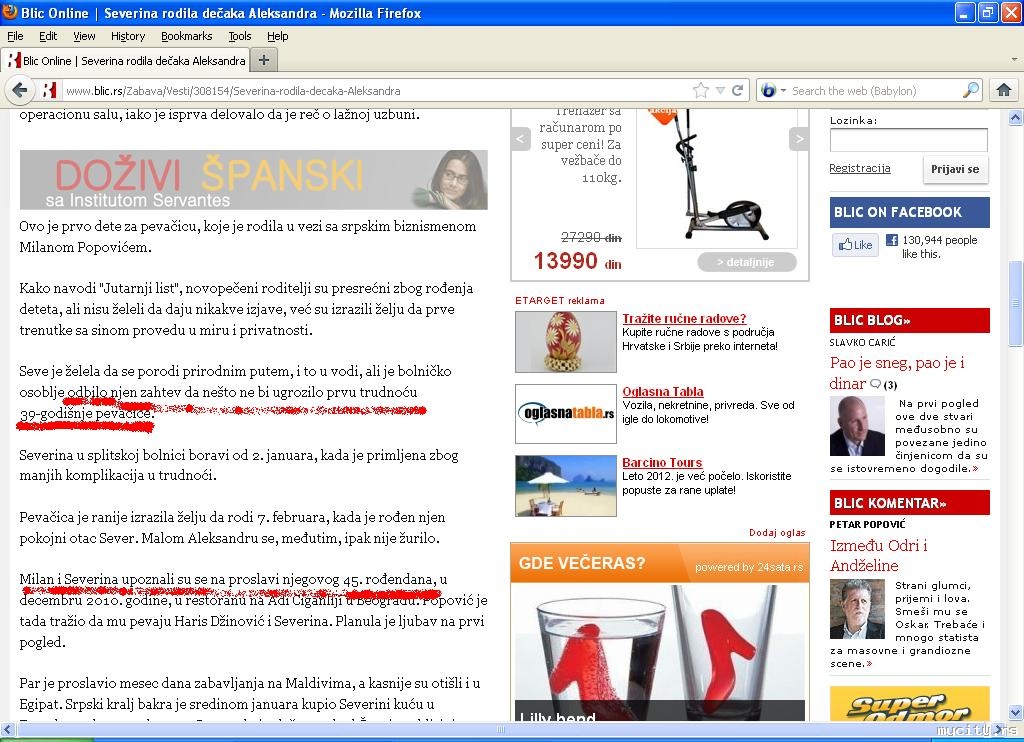The image size is (1024, 742).
Task: Click the Super Odmor banner
Action: [909, 703]
